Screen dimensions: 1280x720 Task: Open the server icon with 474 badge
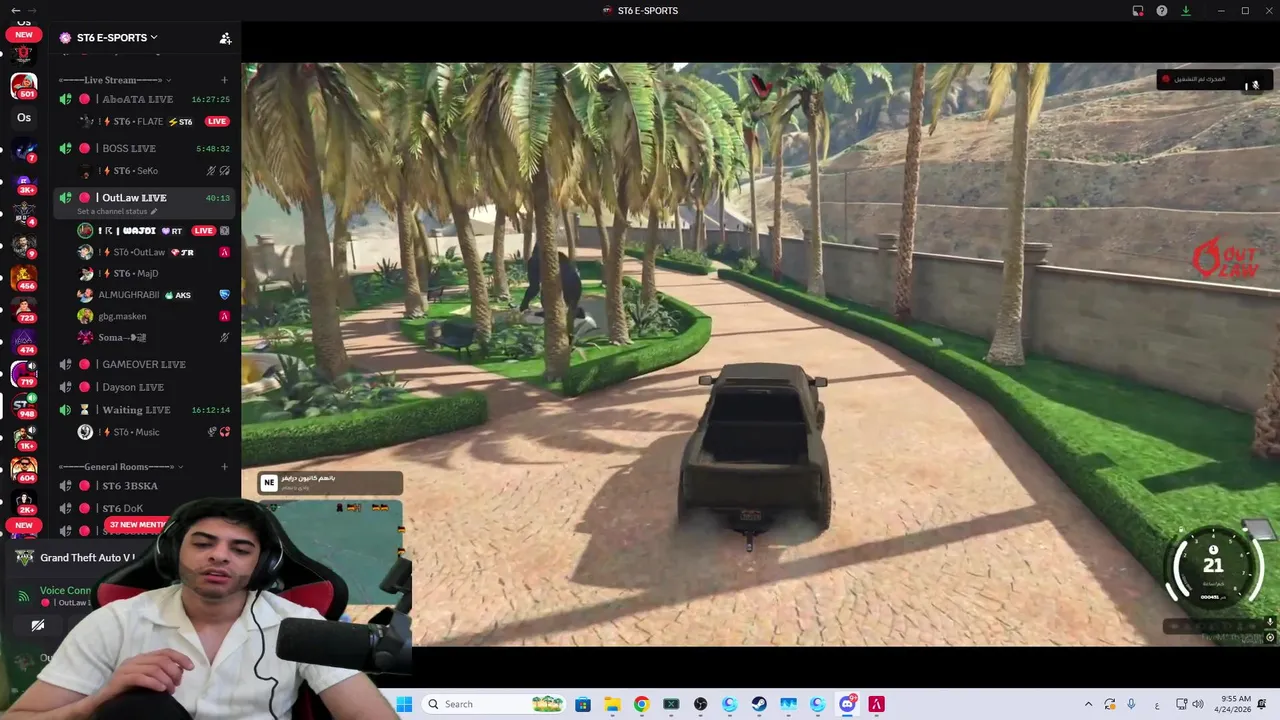click(24, 342)
